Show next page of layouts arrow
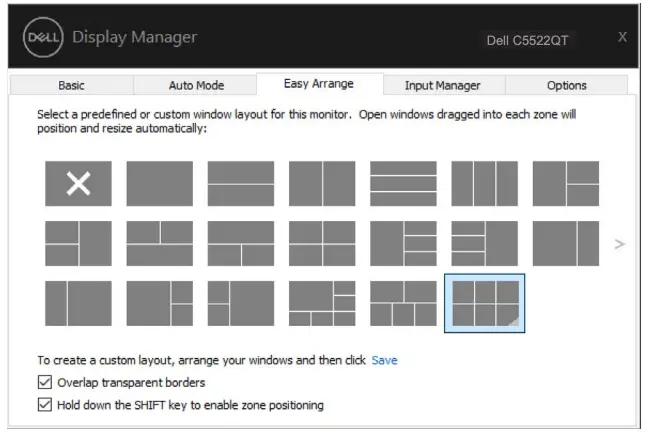Viewport: 649px width, 436px height. click(619, 243)
